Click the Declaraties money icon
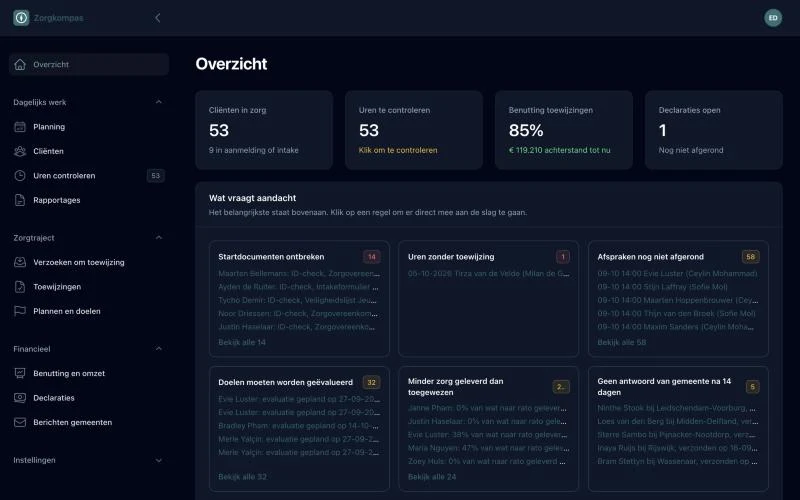Image resolution: width=800 pixels, height=500 pixels. [20, 398]
